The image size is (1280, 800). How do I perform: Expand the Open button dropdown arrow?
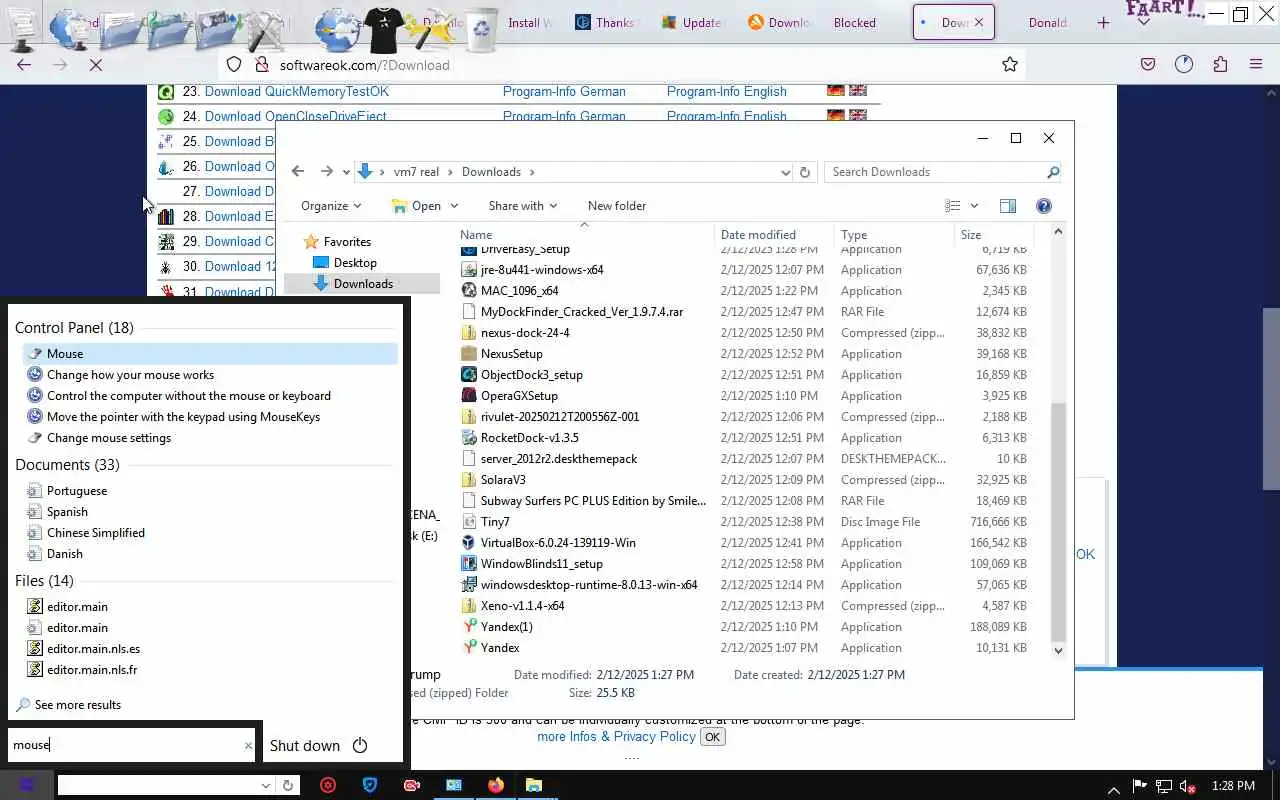[454, 206]
